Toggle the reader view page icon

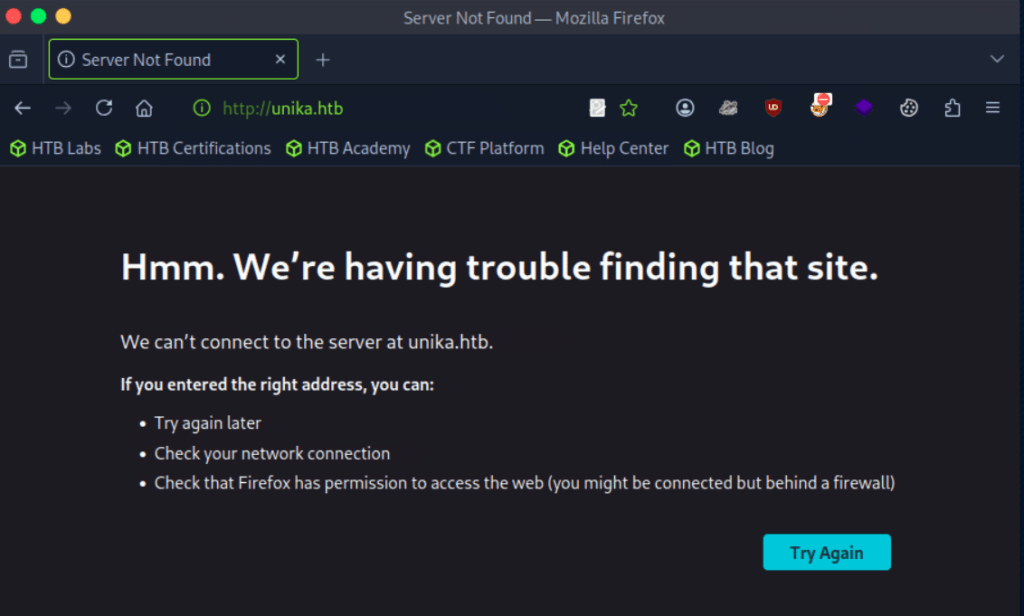tap(597, 108)
